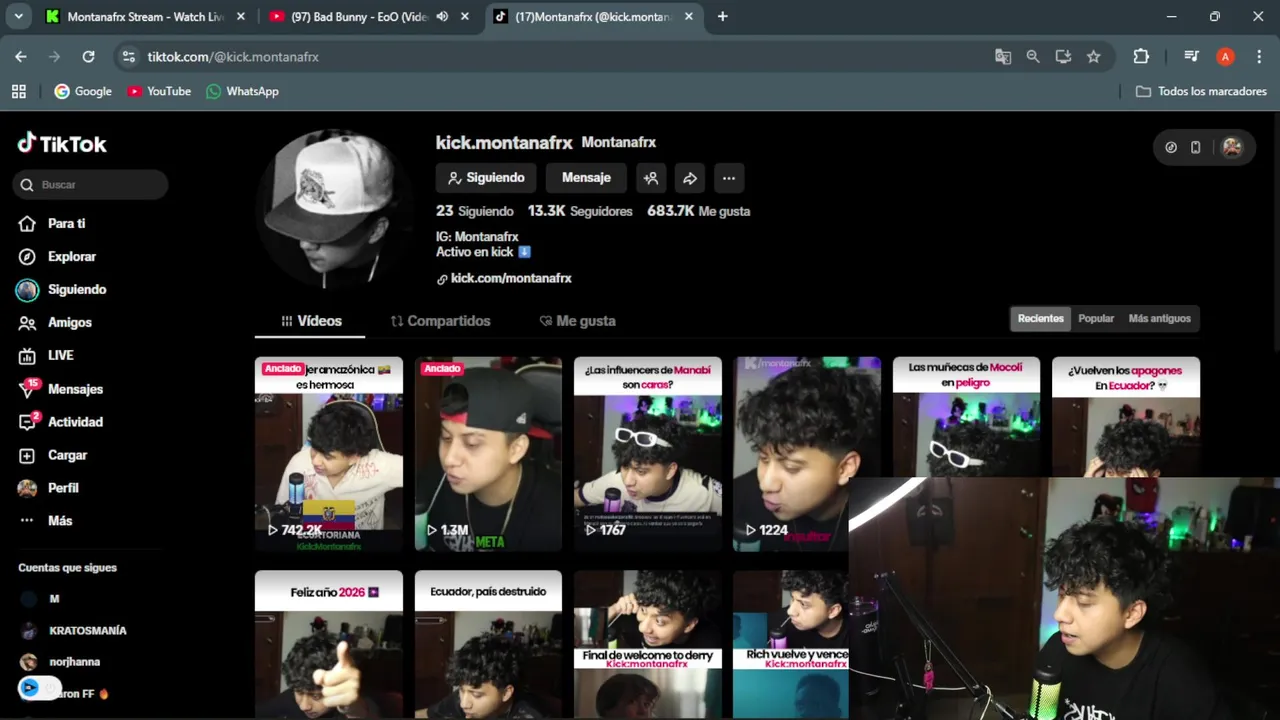View 13.3K Seguidores list

(580, 211)
